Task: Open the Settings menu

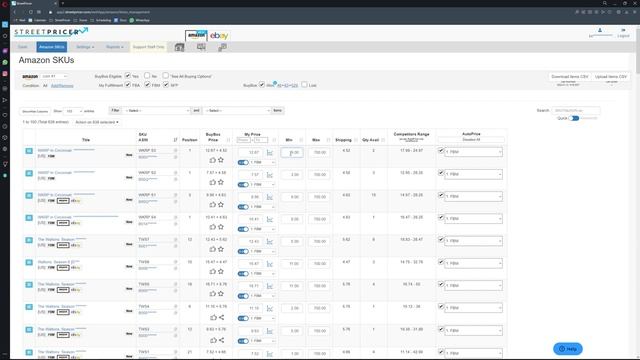Action: click(85, 47)
